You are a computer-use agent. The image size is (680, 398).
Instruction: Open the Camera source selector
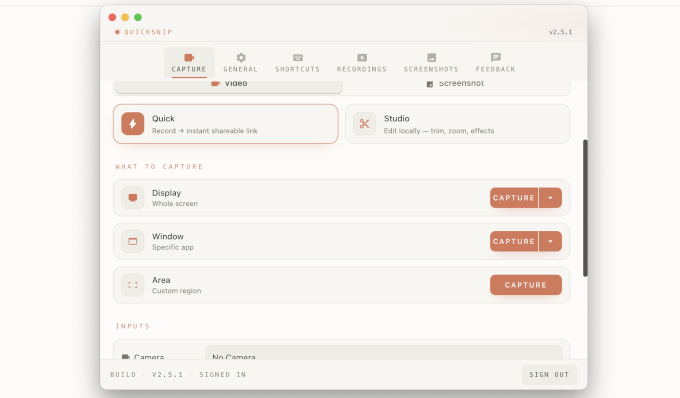384,353
